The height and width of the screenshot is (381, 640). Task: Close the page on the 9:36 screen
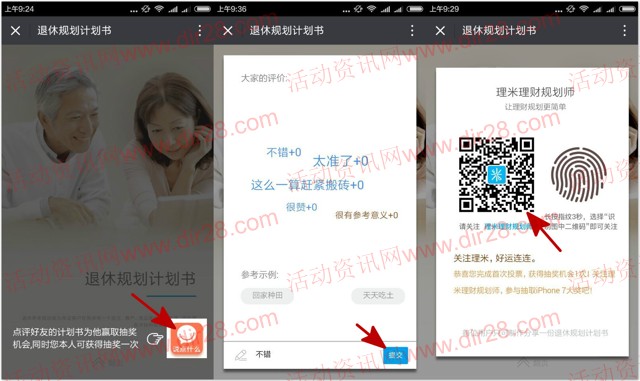click(228, 31)
